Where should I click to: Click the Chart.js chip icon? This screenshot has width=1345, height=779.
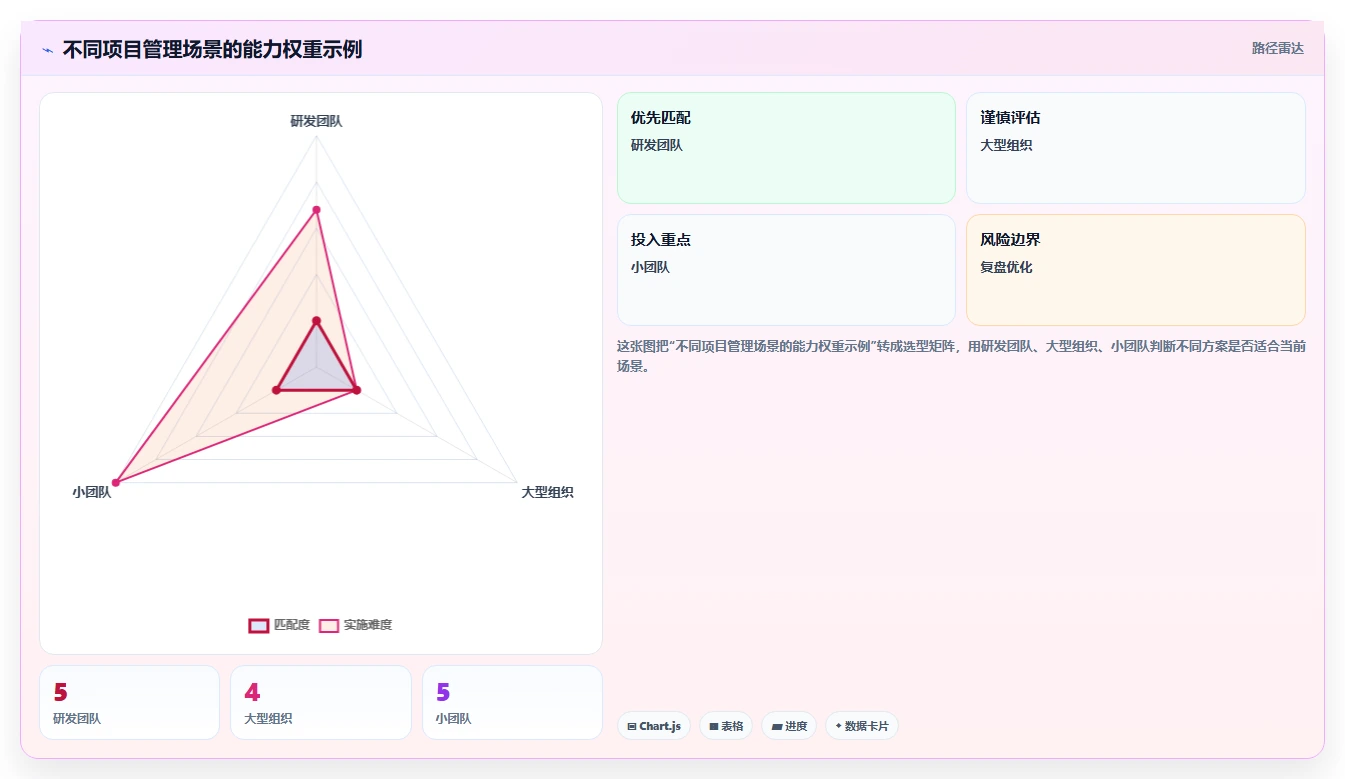pos(632,727)
